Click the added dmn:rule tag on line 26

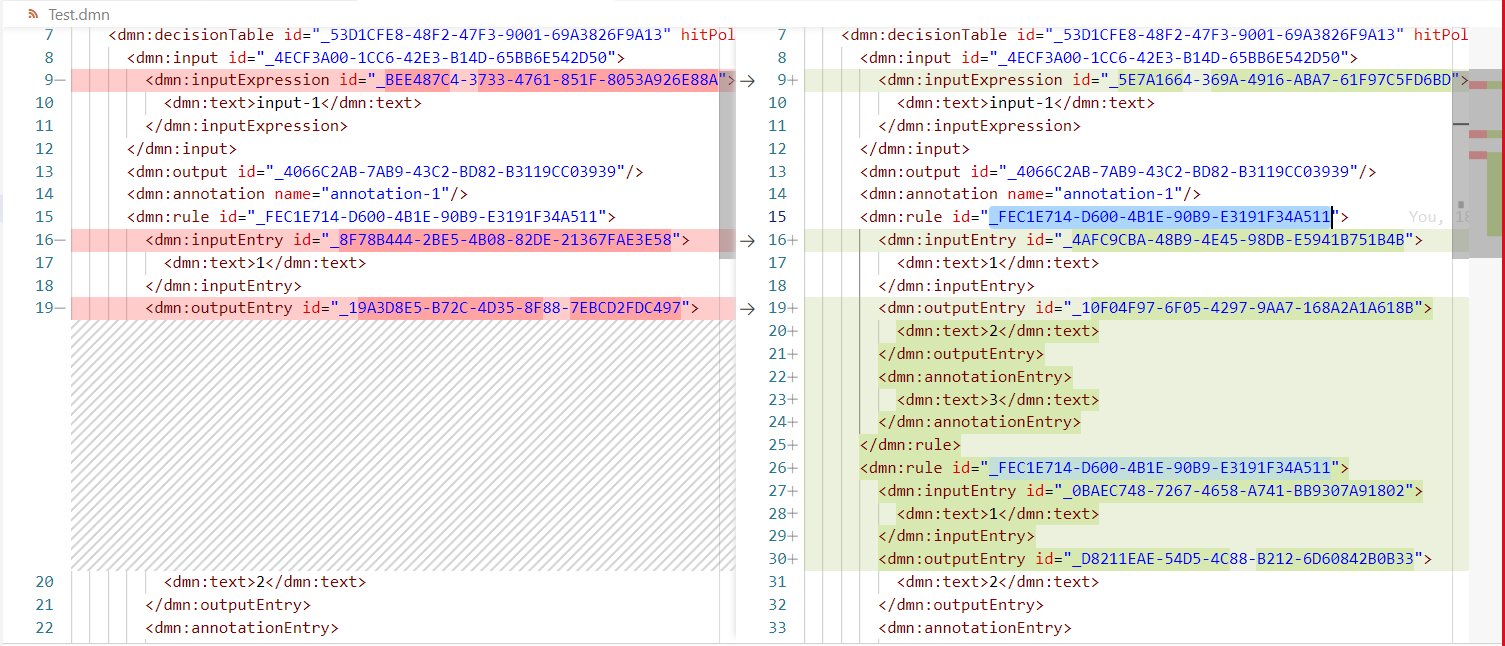[1105, 468]
